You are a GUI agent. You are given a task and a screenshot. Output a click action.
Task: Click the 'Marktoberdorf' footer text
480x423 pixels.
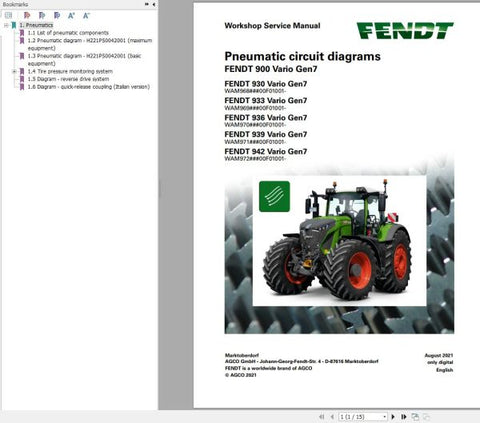(x=242, y=355)
